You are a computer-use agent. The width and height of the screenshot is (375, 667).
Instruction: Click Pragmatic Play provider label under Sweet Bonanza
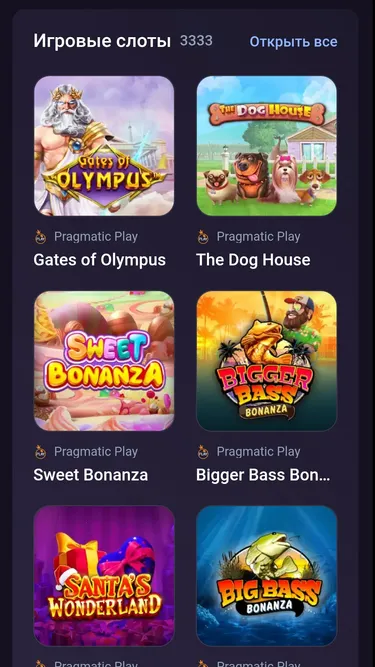pos(96,451)
